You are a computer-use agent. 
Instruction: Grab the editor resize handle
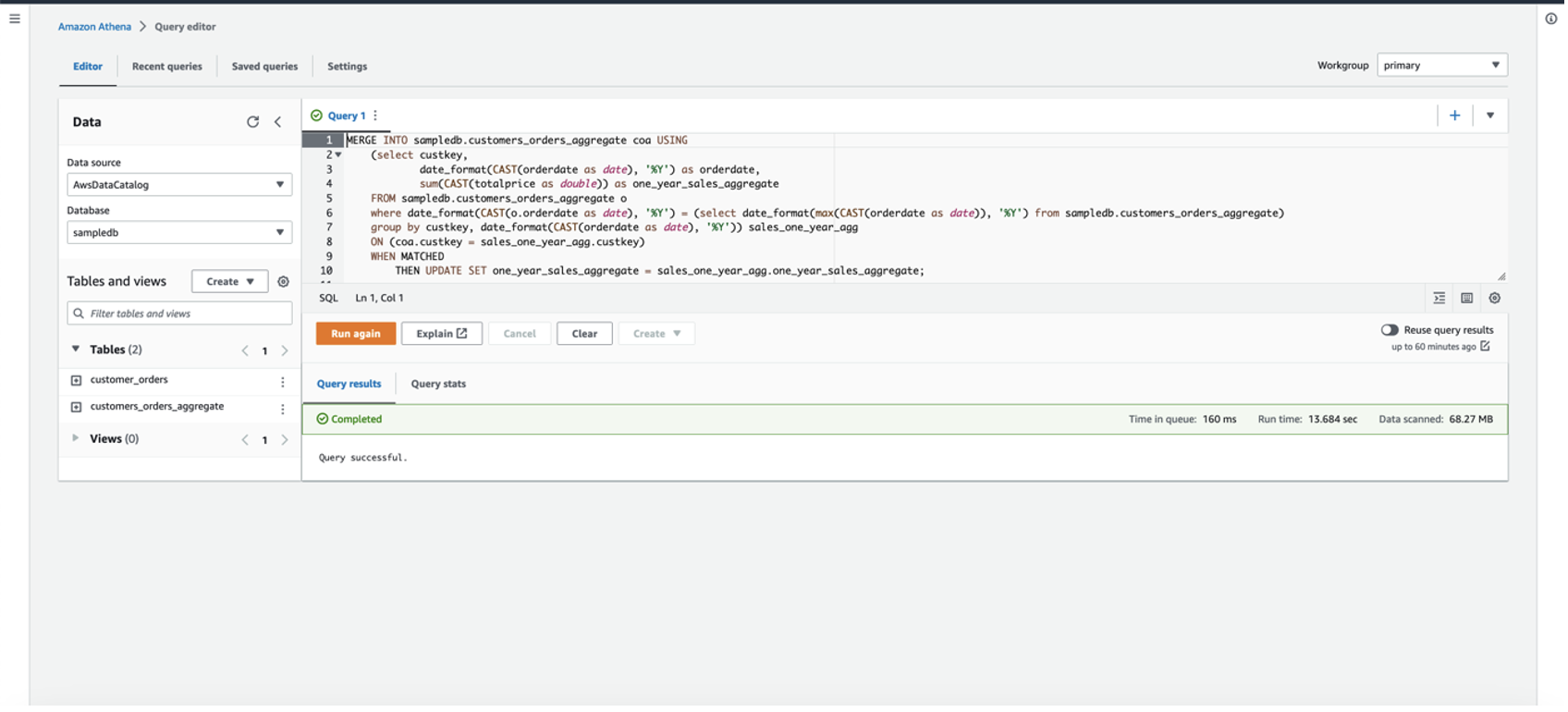click(x=1501, y=276)
